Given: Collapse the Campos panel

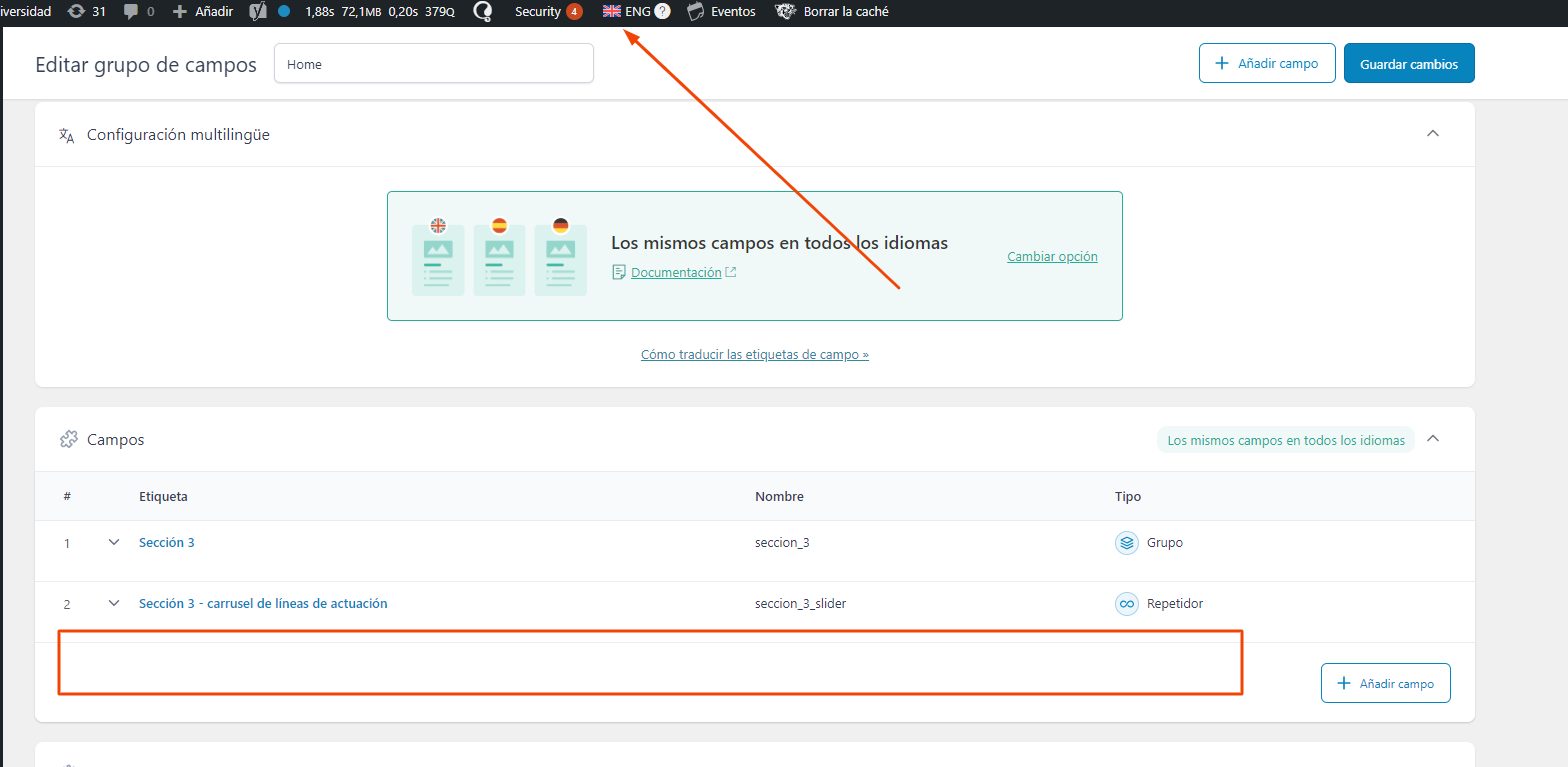Looking at the screenshot, I should click(1432, 439).
